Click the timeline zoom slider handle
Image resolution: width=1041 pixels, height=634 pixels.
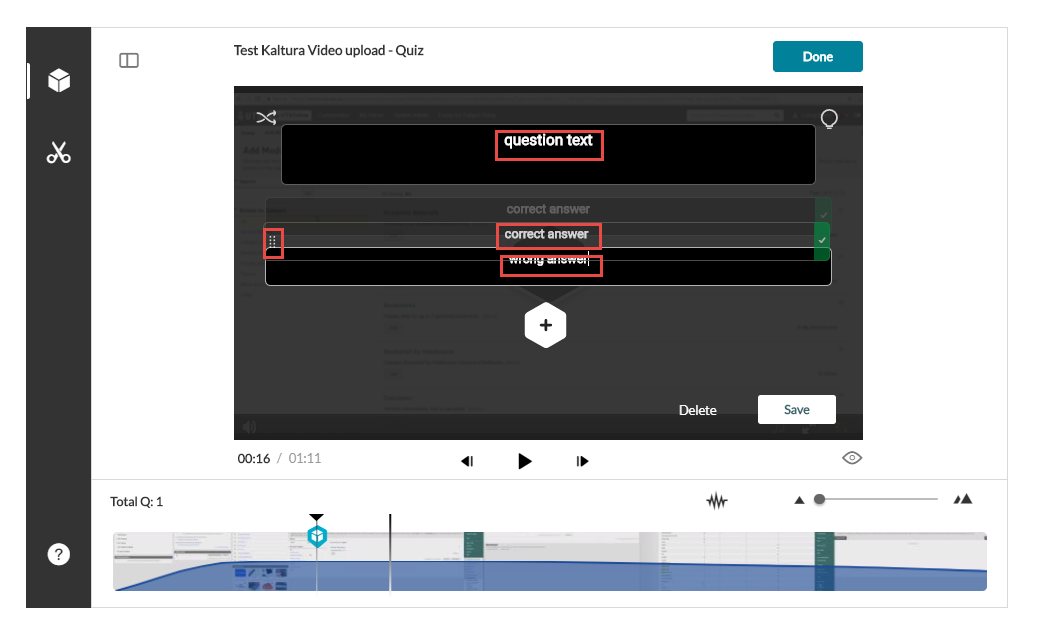819,499
